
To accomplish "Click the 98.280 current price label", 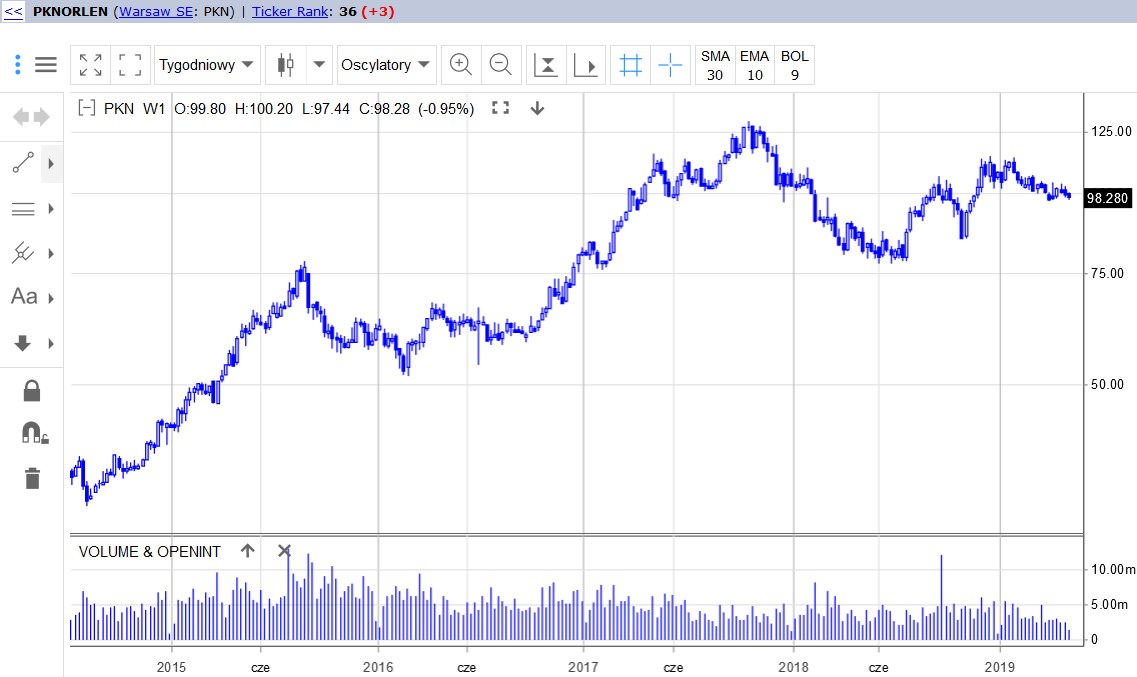I will click(x=1107, y=198).
